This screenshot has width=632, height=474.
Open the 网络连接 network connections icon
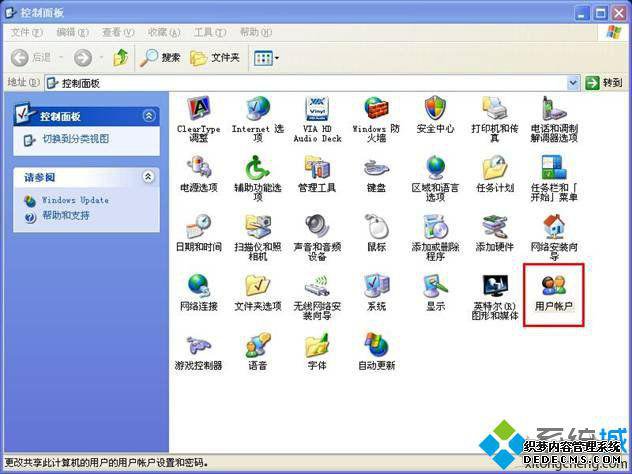[199, 293]
